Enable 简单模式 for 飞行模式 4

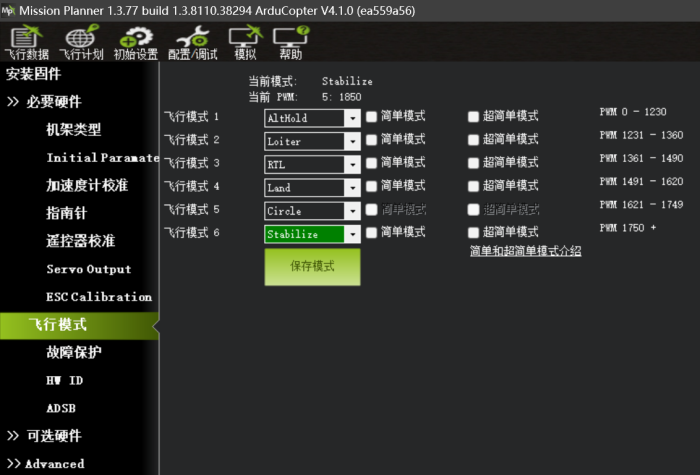point(371,187)
